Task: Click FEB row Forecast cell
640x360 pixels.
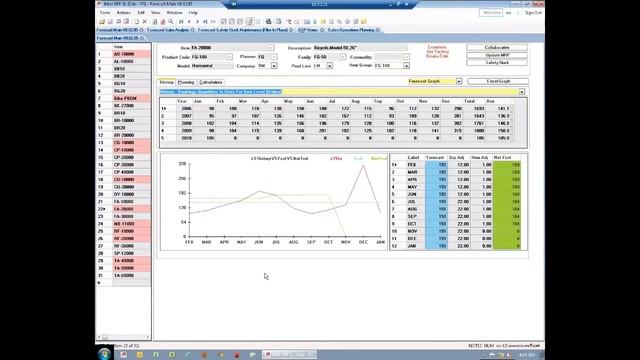Action: coord(436,165)
